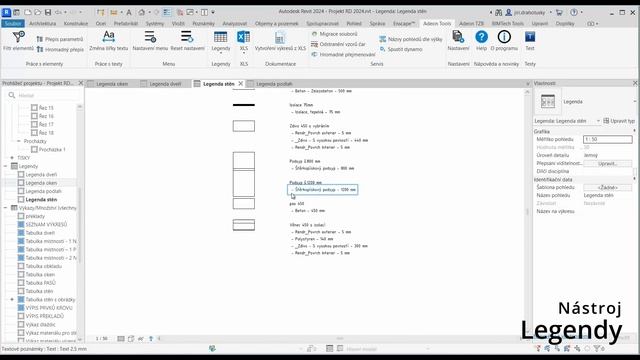Switch to the Systémy ribbon tab
Screen dimensions: 640x360
coord(155,24)
